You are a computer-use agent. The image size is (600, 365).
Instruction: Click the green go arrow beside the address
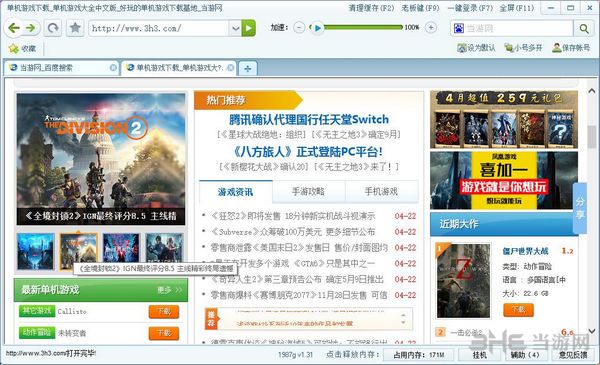(x=248, y=28)
